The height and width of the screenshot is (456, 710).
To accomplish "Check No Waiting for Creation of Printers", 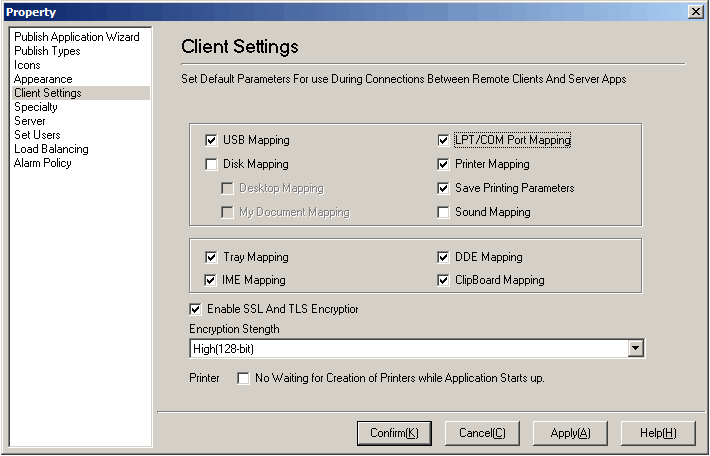I will (243, 378).
